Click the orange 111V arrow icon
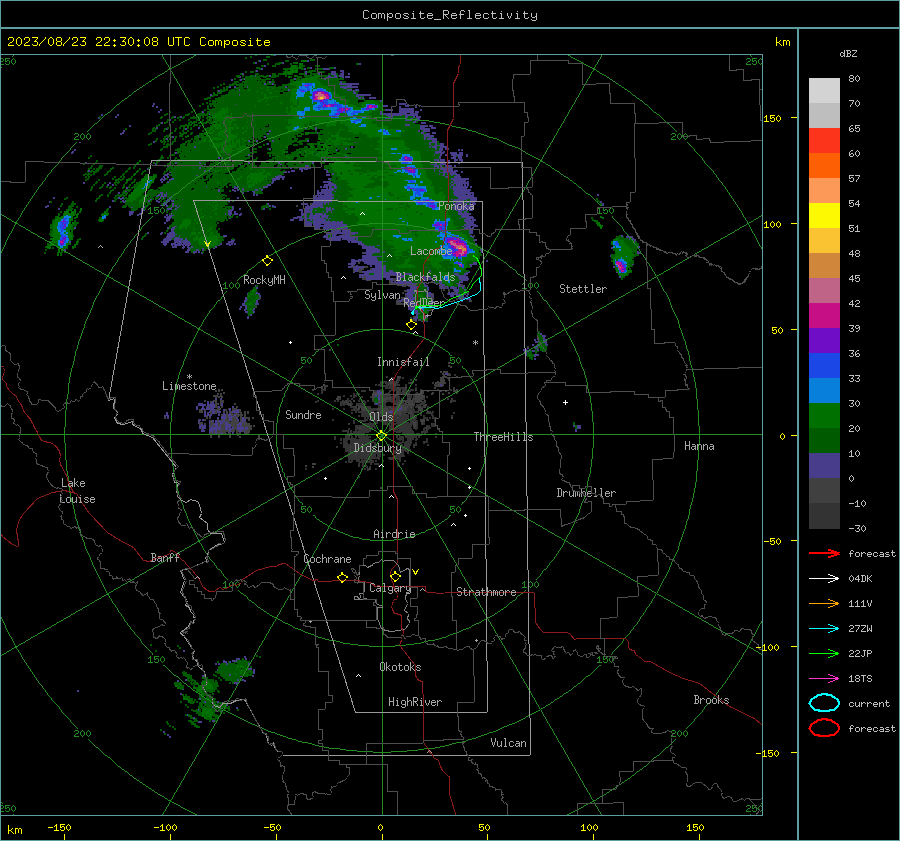The width and height of the screenshot is (900, 841). coord(824,603)
